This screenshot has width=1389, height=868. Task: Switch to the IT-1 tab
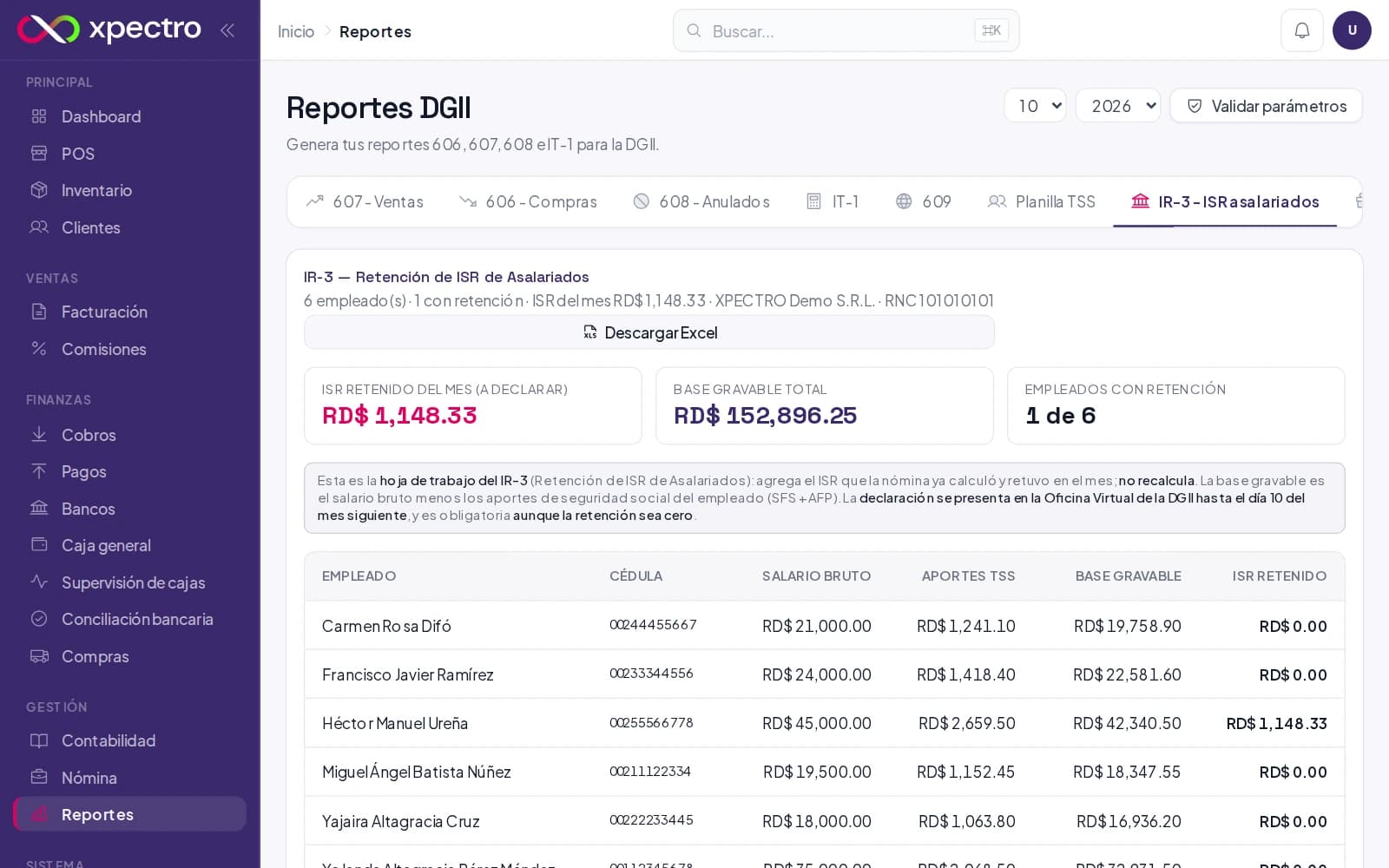[833, 201]
